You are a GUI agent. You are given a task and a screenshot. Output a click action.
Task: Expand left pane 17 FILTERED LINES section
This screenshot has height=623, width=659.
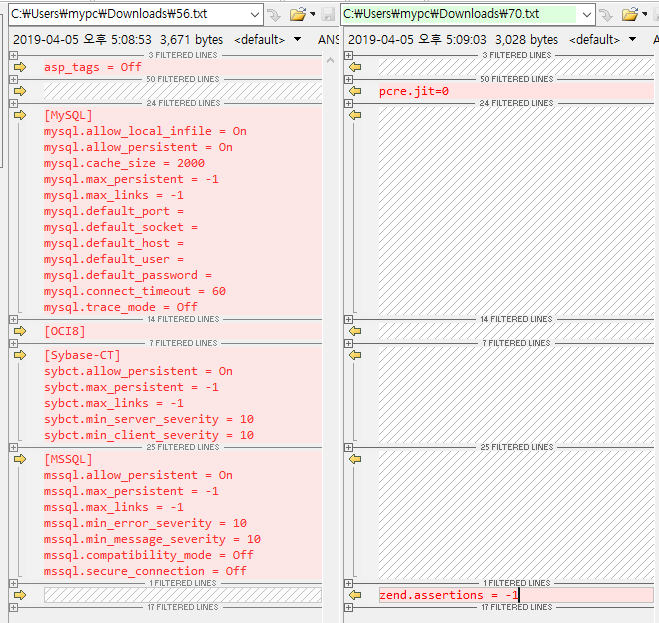coord(13,607)
